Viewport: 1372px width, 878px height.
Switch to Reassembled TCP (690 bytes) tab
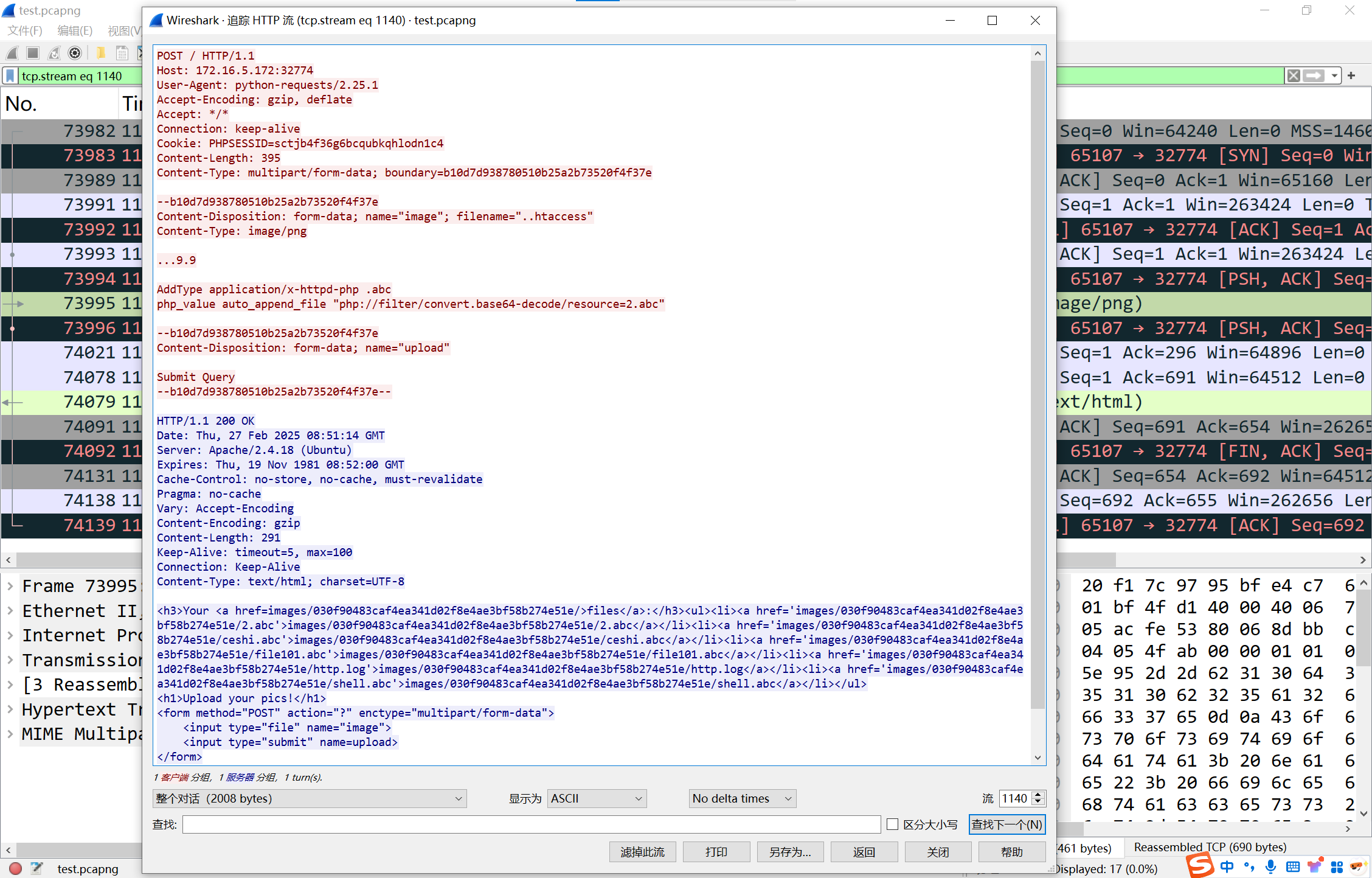point(1210,847)
